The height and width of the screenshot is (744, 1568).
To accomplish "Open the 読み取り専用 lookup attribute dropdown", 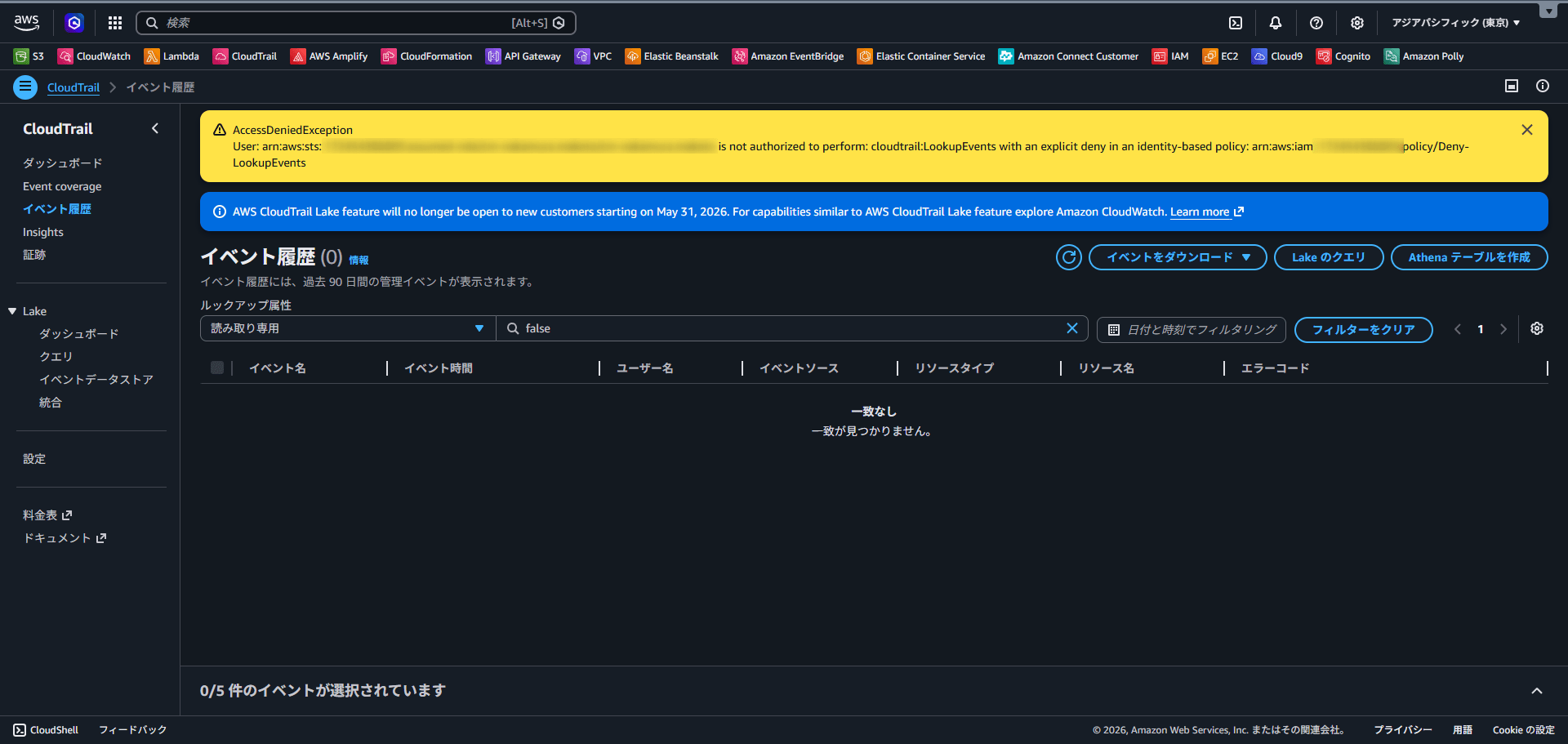I will pos(348,328).
